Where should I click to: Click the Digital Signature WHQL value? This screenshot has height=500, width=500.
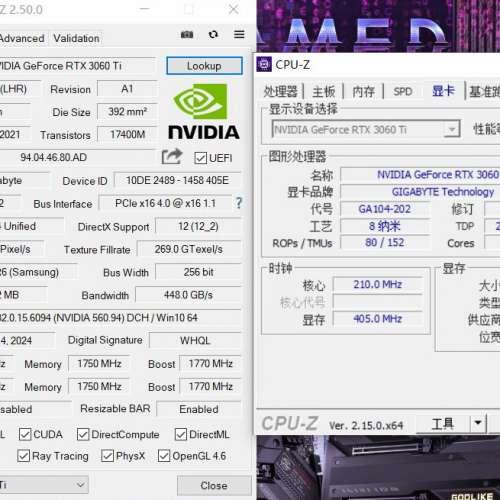click(x=195, y=340)
